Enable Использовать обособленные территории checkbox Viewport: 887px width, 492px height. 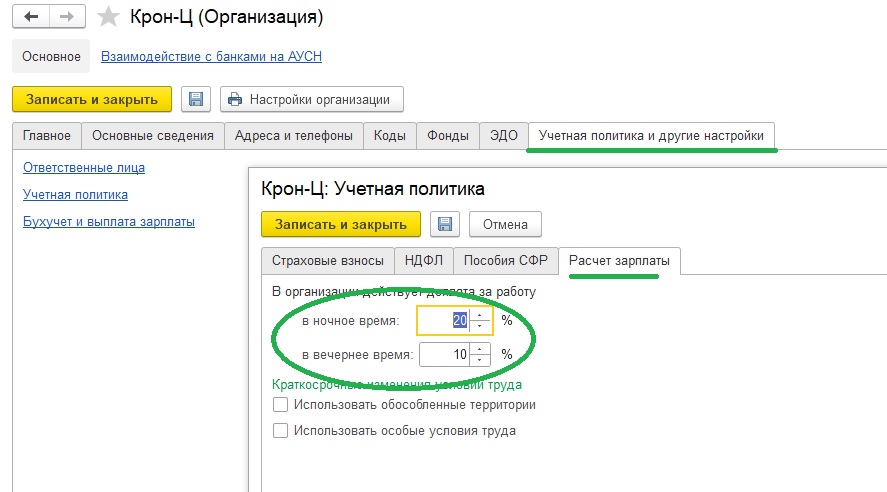pos(280,405)
